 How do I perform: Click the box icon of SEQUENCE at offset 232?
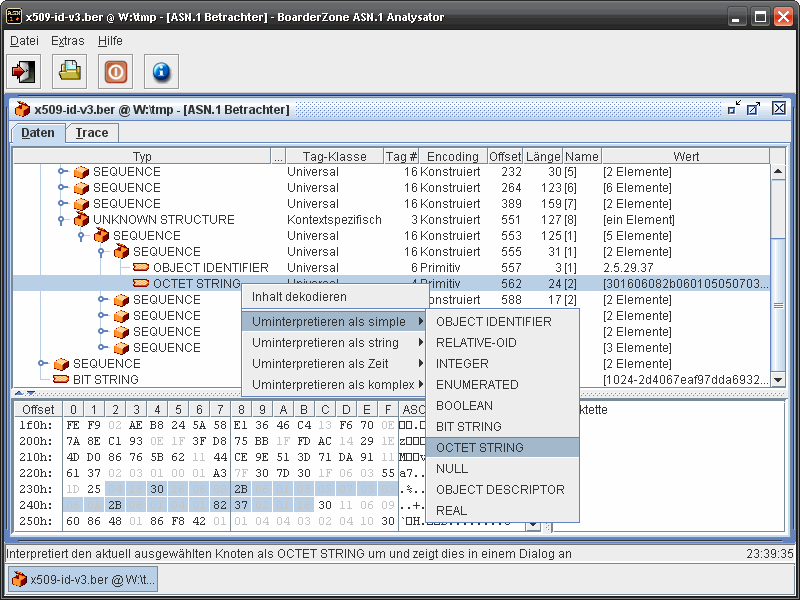tap(81, 172)
